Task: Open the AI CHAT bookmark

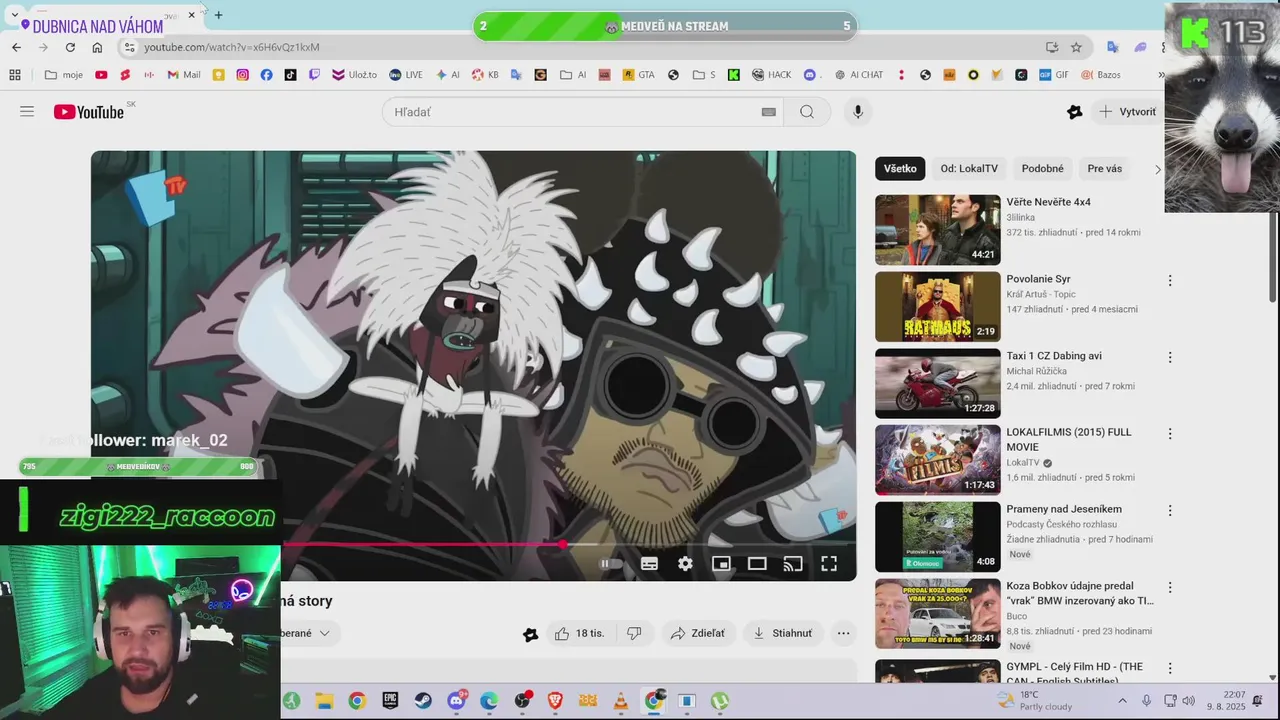Action: 858,75
